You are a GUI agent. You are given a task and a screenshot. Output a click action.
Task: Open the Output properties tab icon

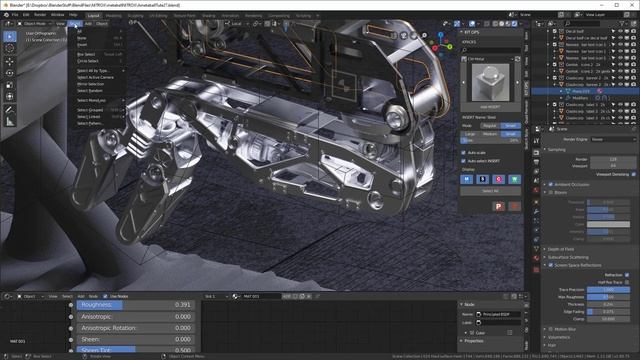(x=536, y=162)
